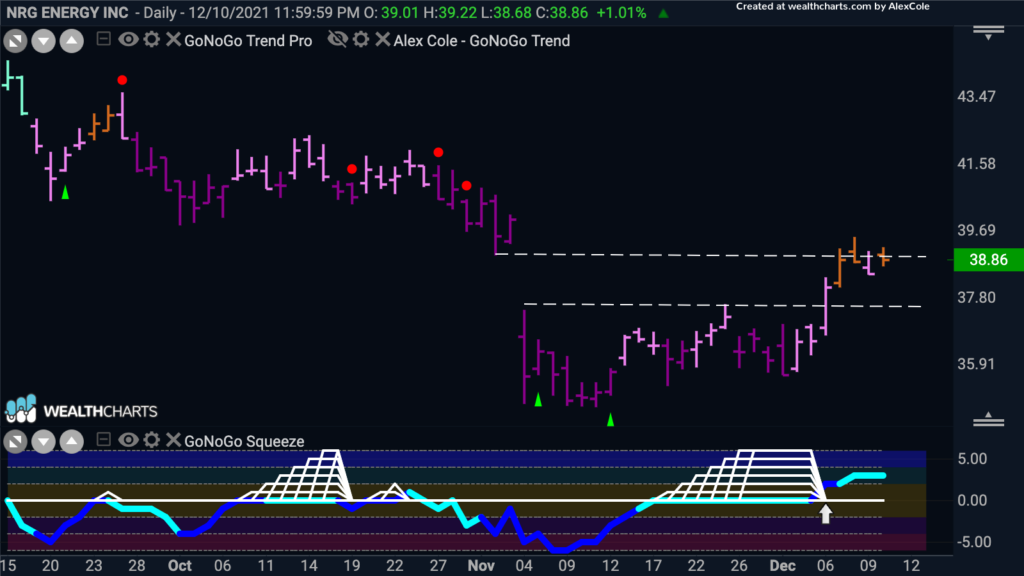Click the 37.80 price axis label
This screenshot has width=1024, height=576.
point(976,298)
